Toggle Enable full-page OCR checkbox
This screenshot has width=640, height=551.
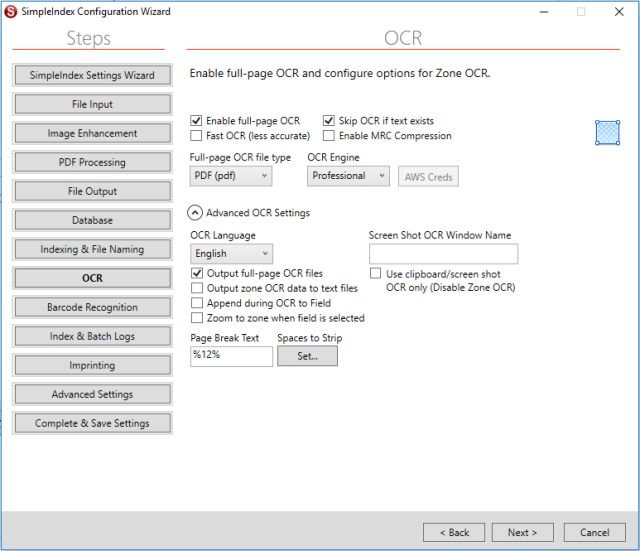(x=197, y=121)
